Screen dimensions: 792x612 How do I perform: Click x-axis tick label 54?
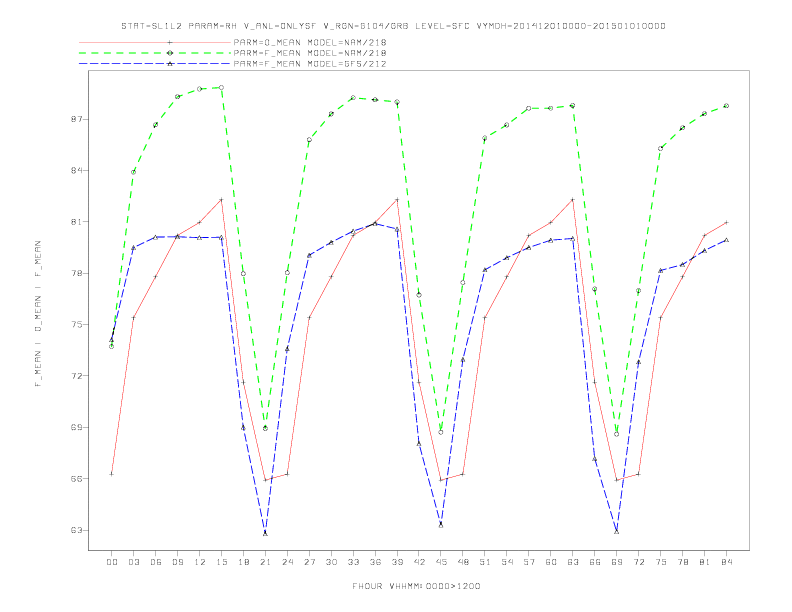507,562
